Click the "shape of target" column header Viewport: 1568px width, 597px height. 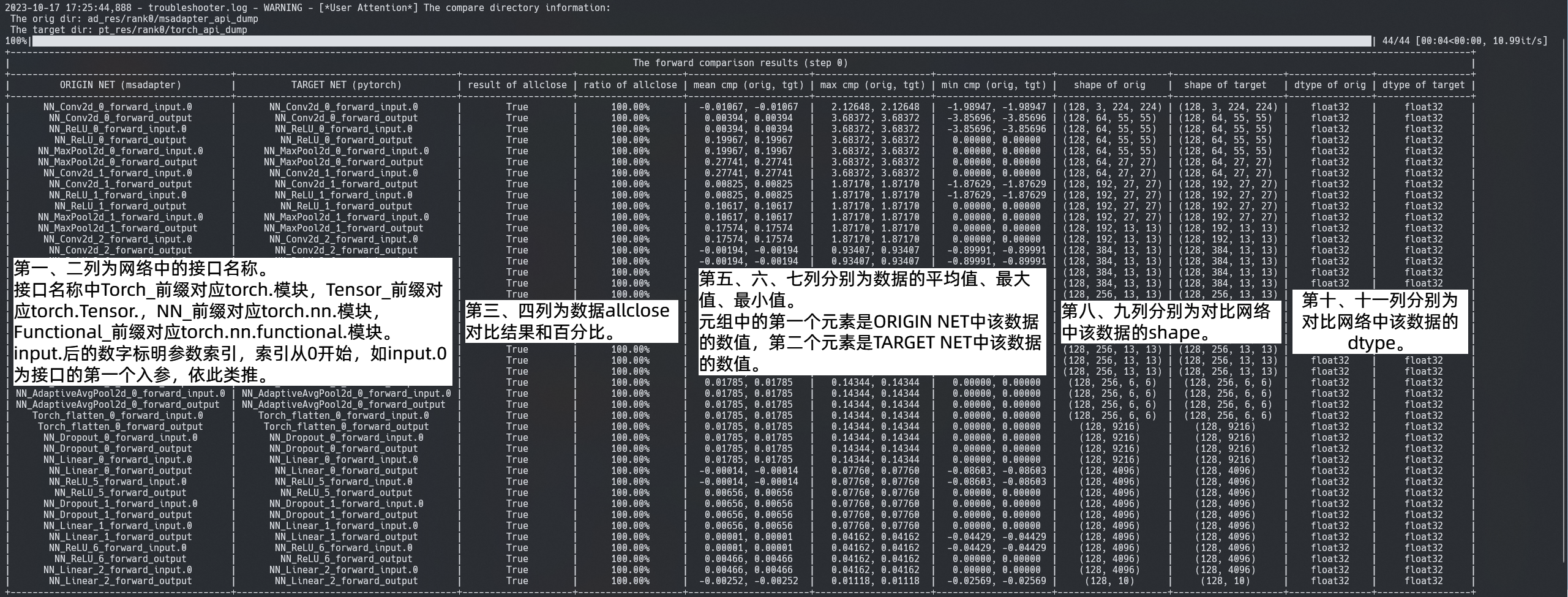[x=1225, y=85]
